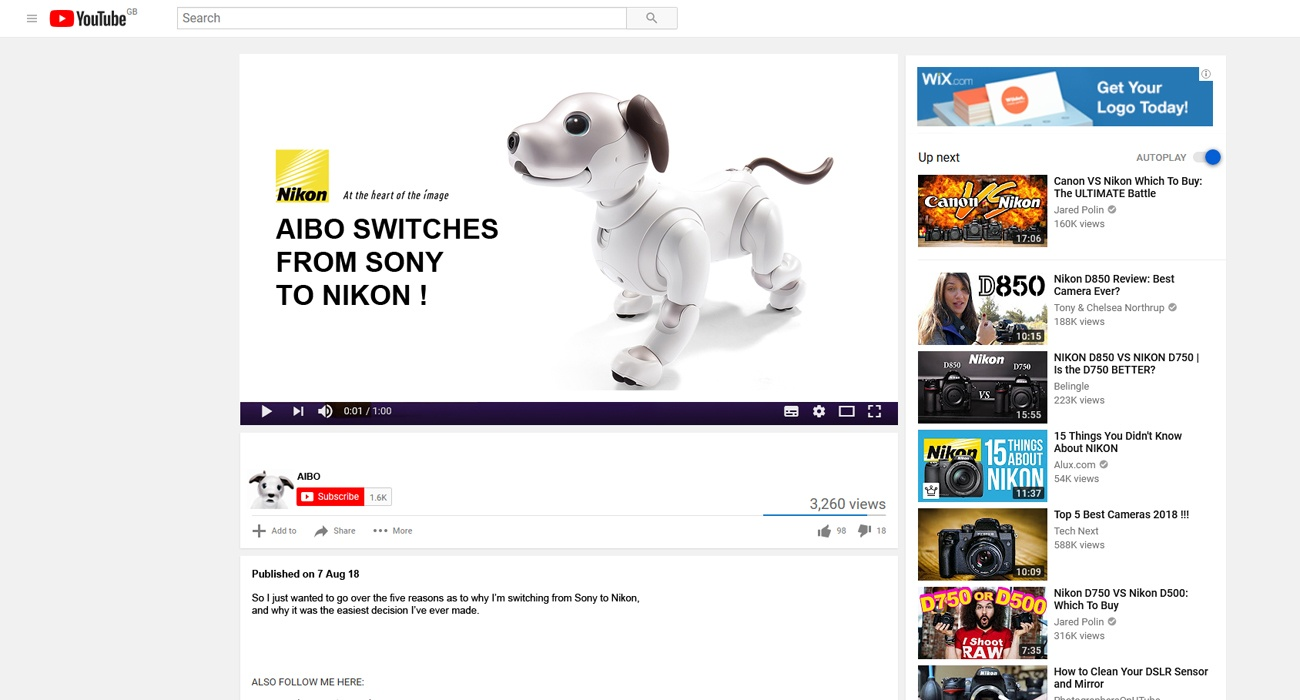Click the Add to plus icon
1300x700 pixels.
point(259,531)
